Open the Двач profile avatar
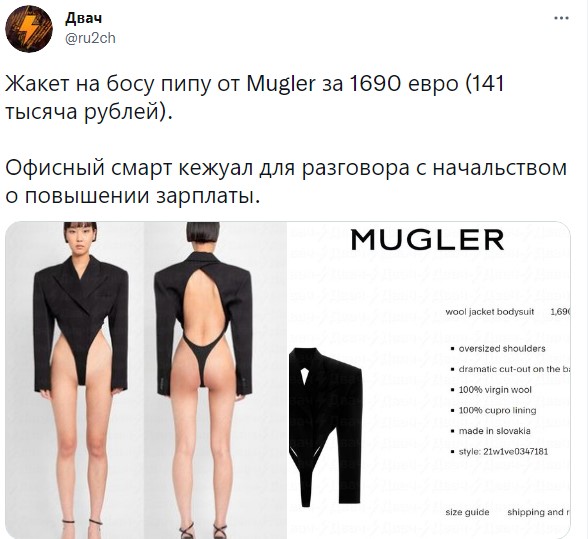588x539 pixels. [x=29, y=29]
